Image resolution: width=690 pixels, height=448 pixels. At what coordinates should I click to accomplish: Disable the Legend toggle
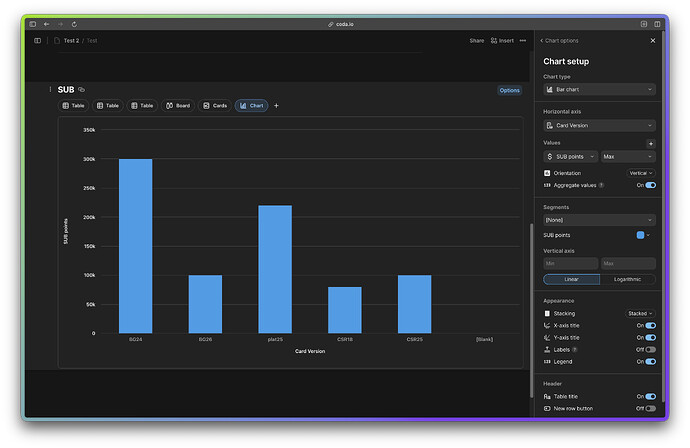point(650,361)
